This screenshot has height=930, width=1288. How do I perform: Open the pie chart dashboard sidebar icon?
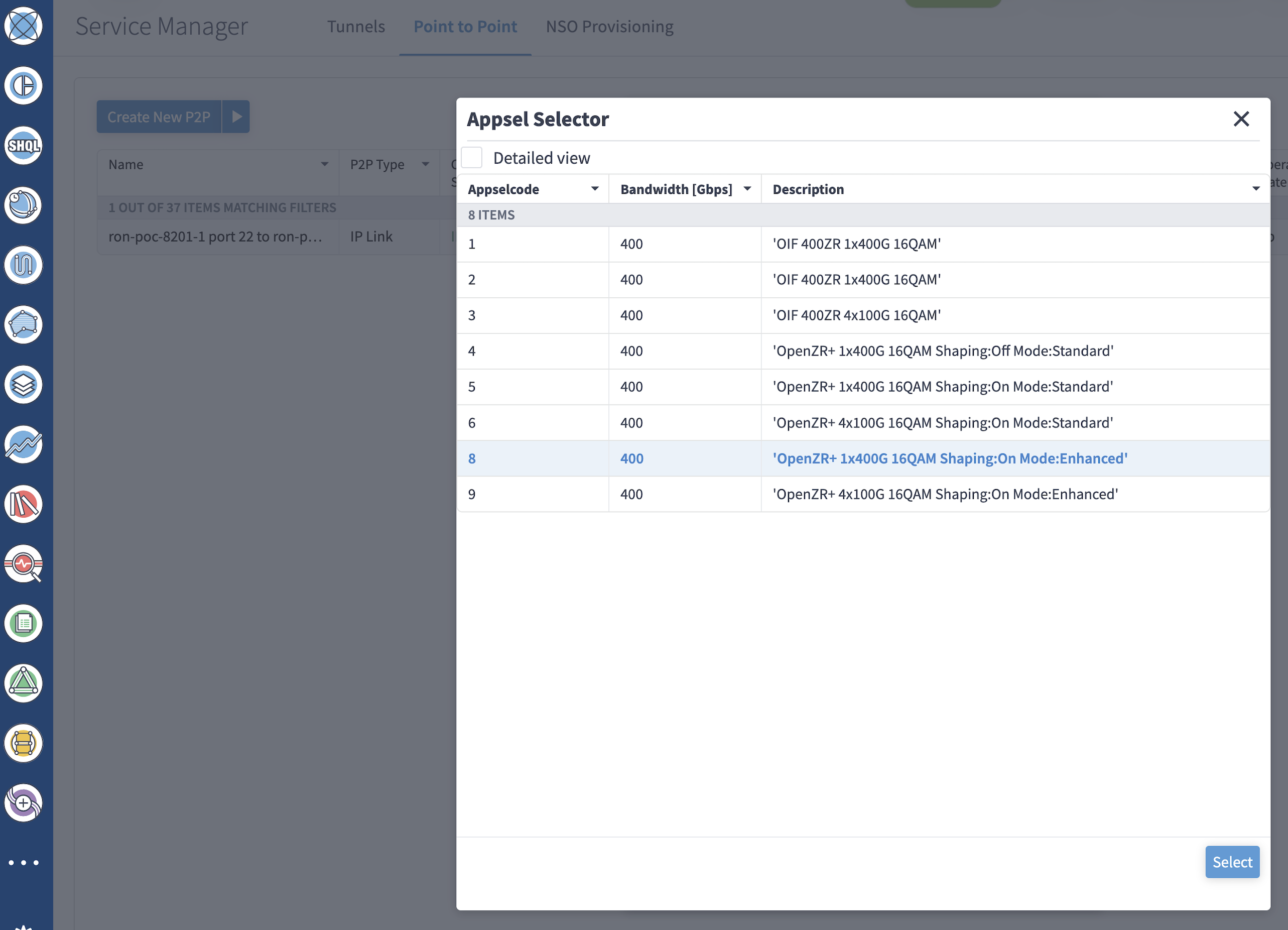click(23, 86)
